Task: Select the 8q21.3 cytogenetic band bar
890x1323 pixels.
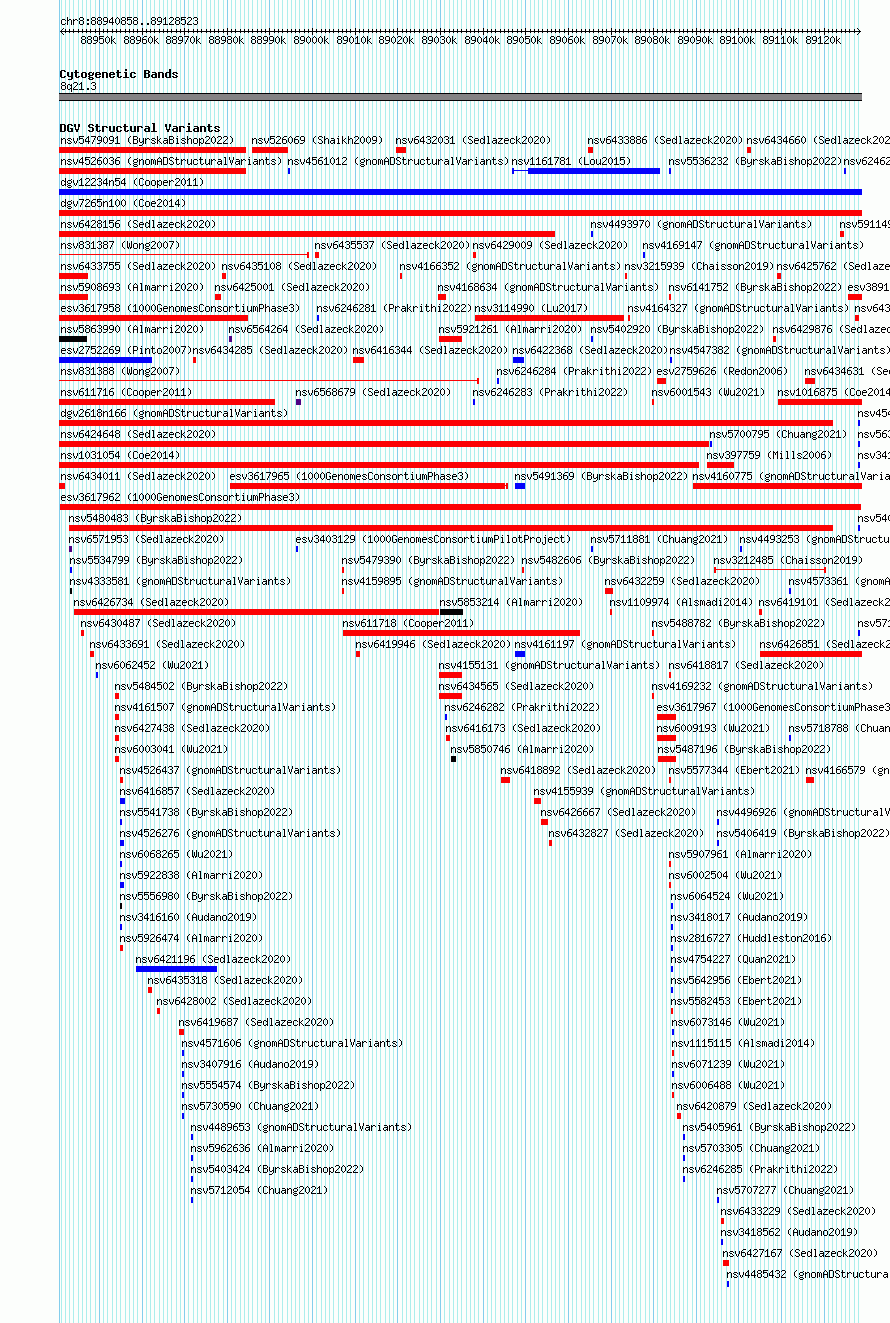Action: click(460, 97)
